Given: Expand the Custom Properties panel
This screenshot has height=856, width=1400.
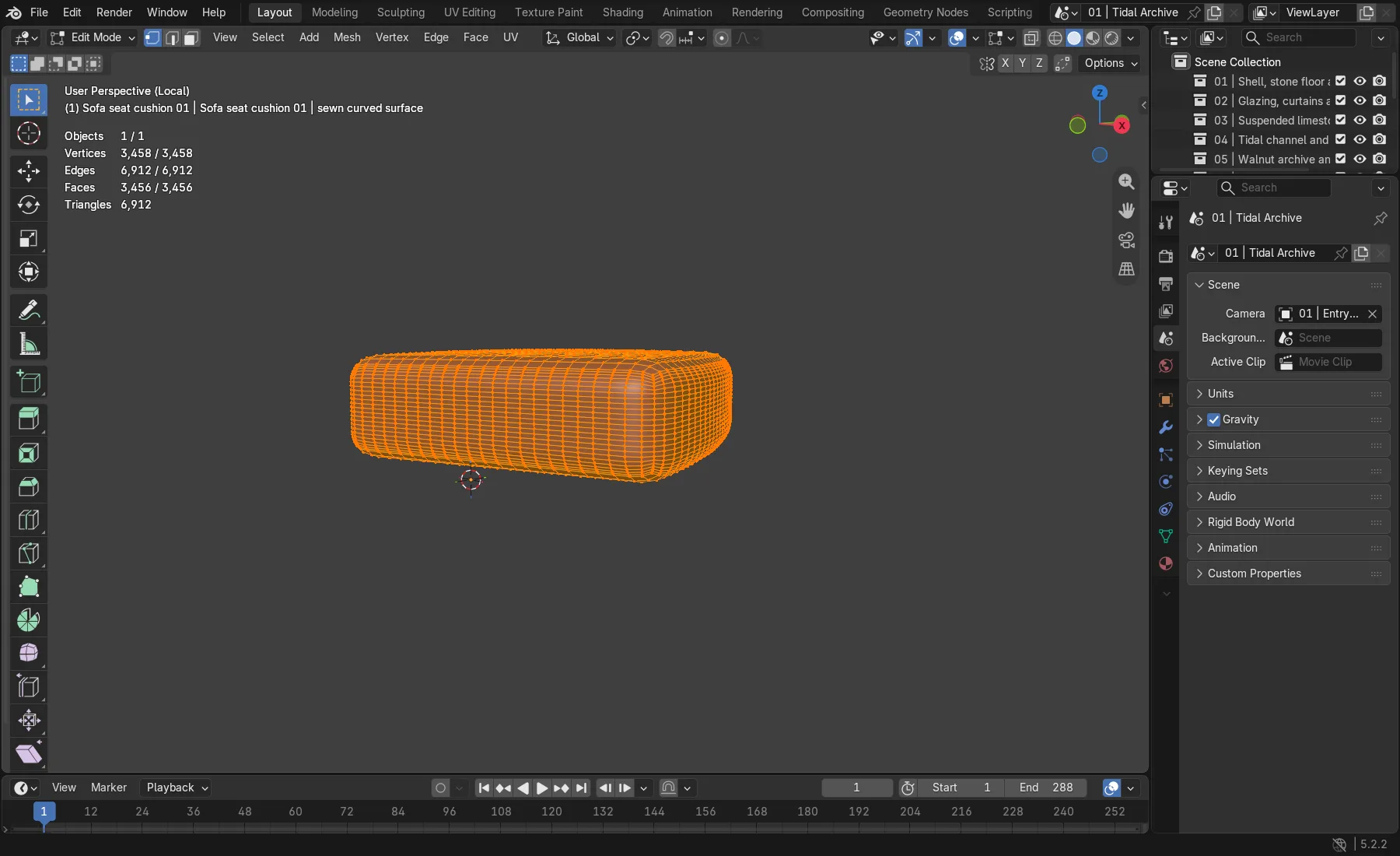Looking at the screenshot, I should (x=1288, y=574).
